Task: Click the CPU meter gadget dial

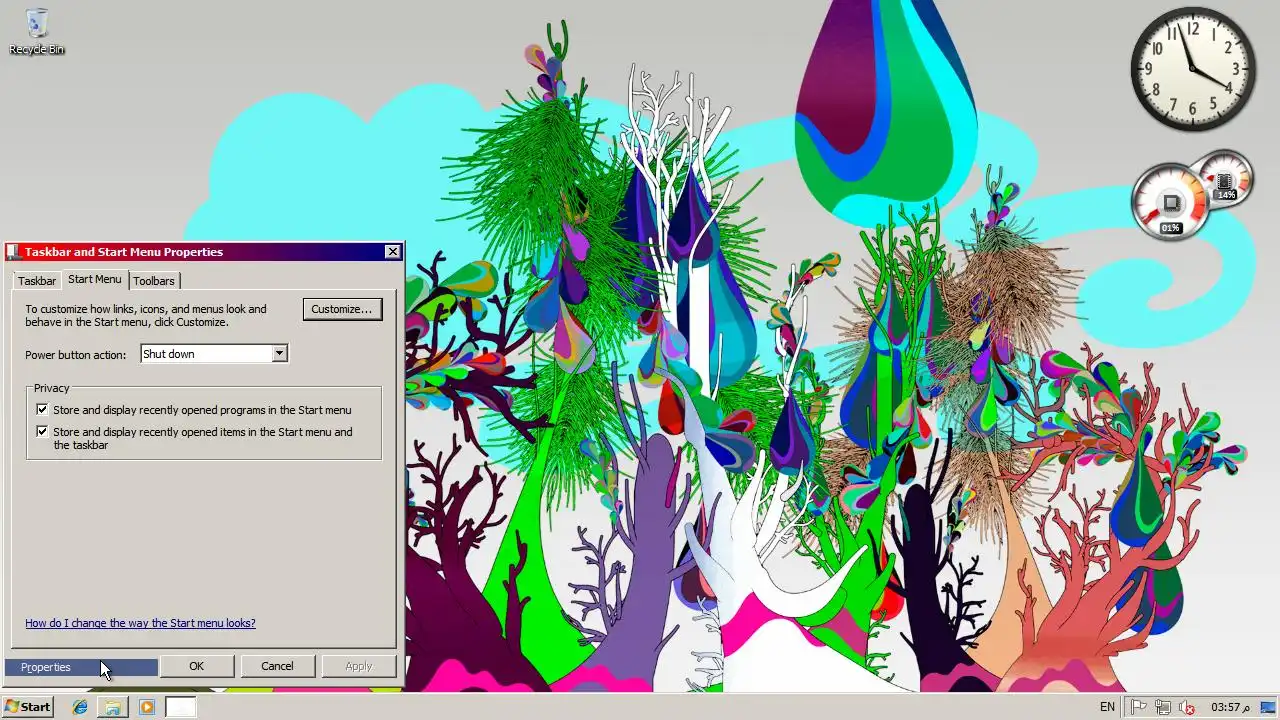Action: (1170, 204)
